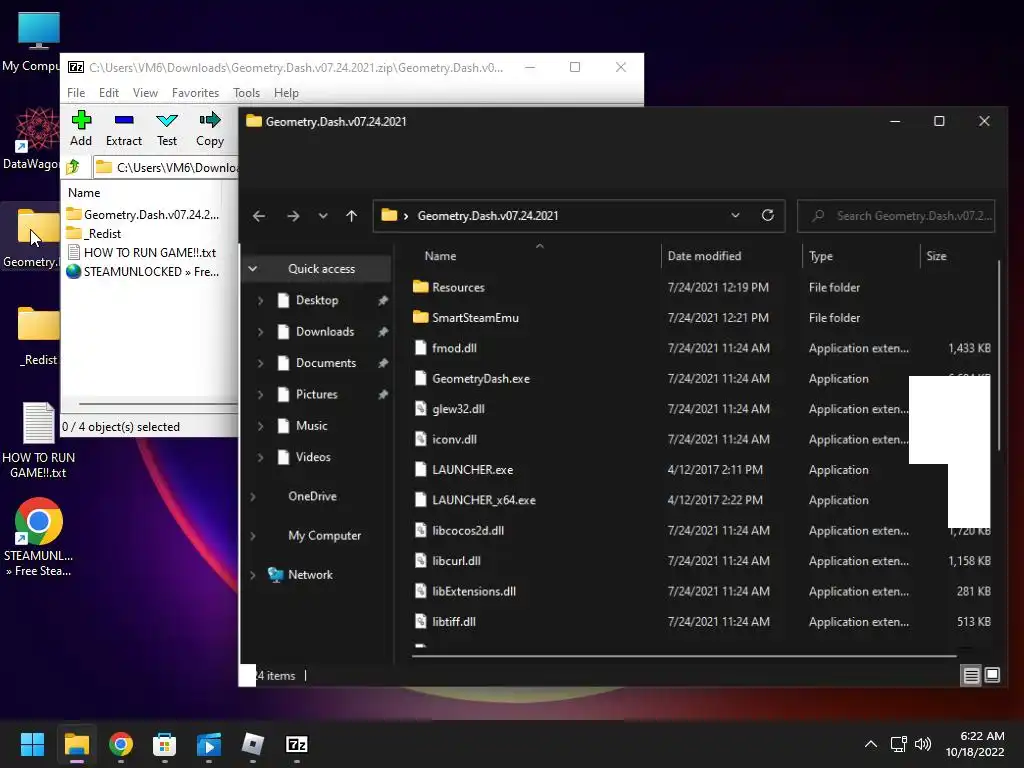Expand the Videos tree node
This screenshot has width=1024, height=768.
point(261,457)
